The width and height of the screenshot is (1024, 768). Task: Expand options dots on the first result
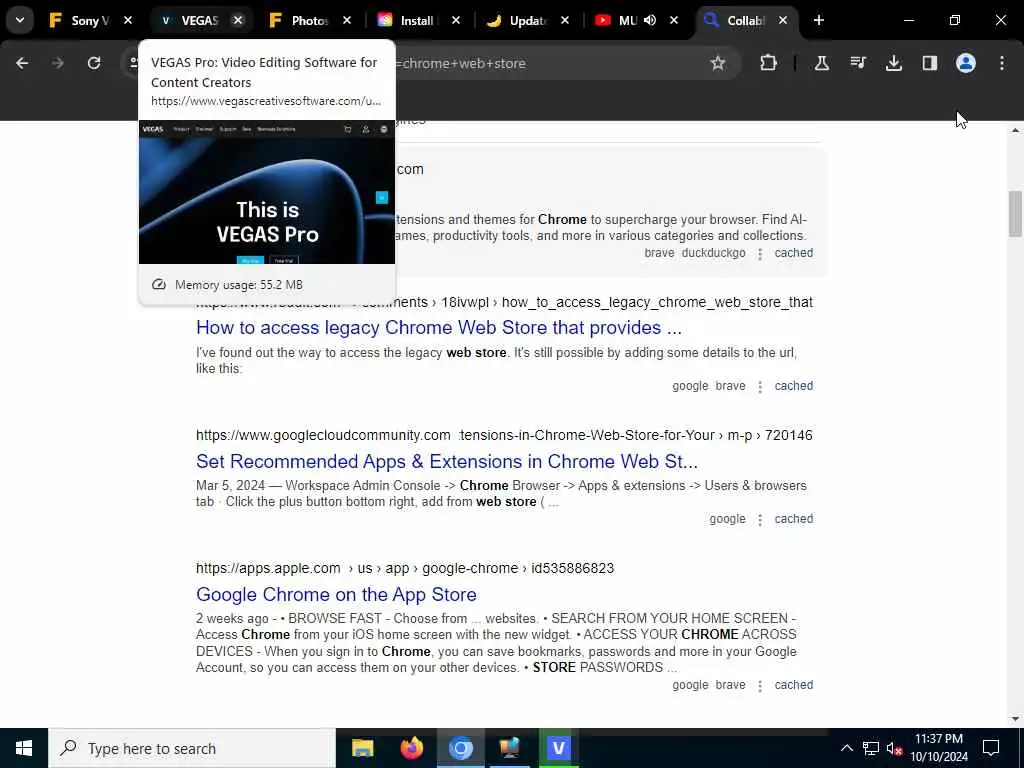(x=760, y=254)
